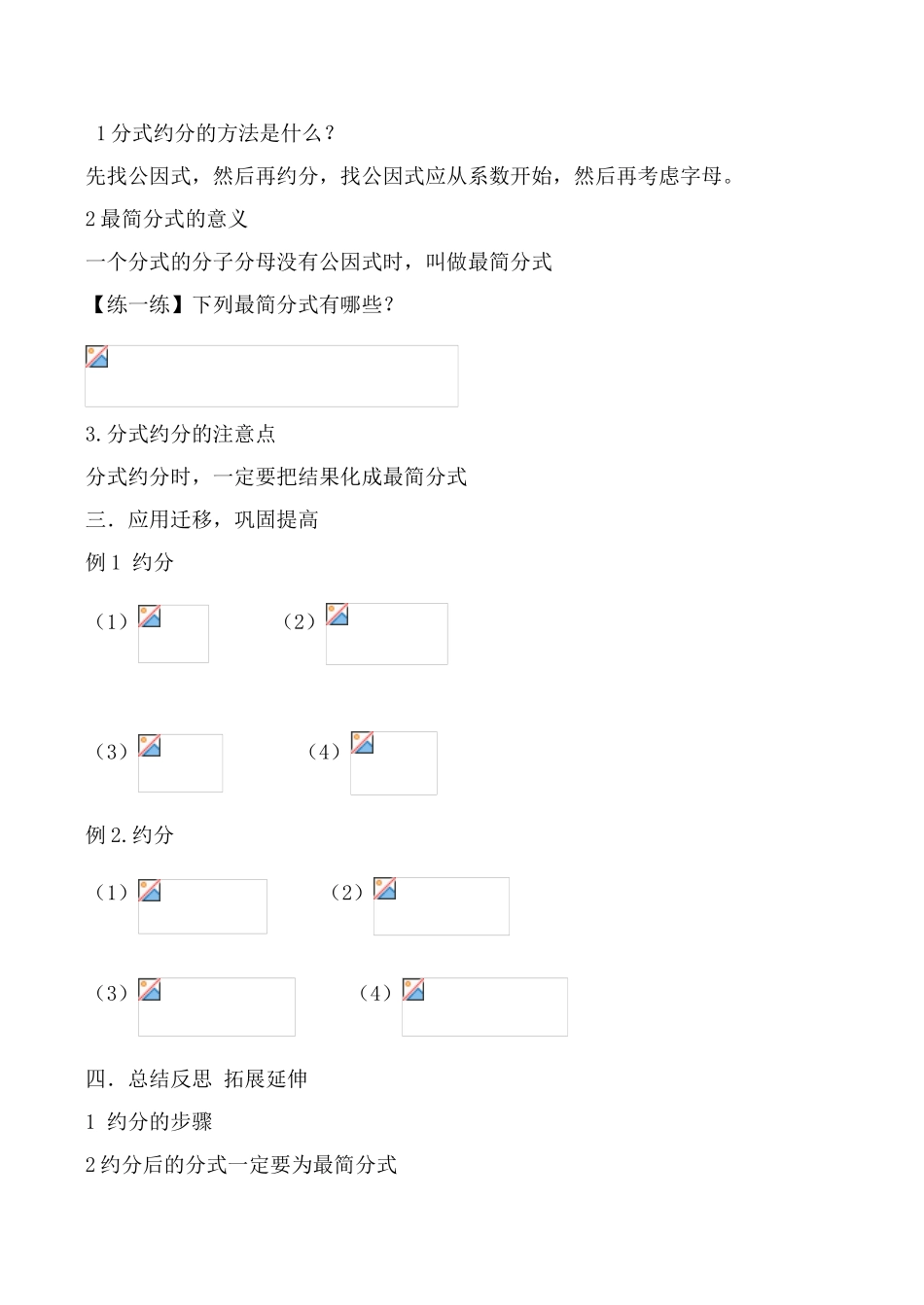Click the sentence starting with 先找公因式

409,176
